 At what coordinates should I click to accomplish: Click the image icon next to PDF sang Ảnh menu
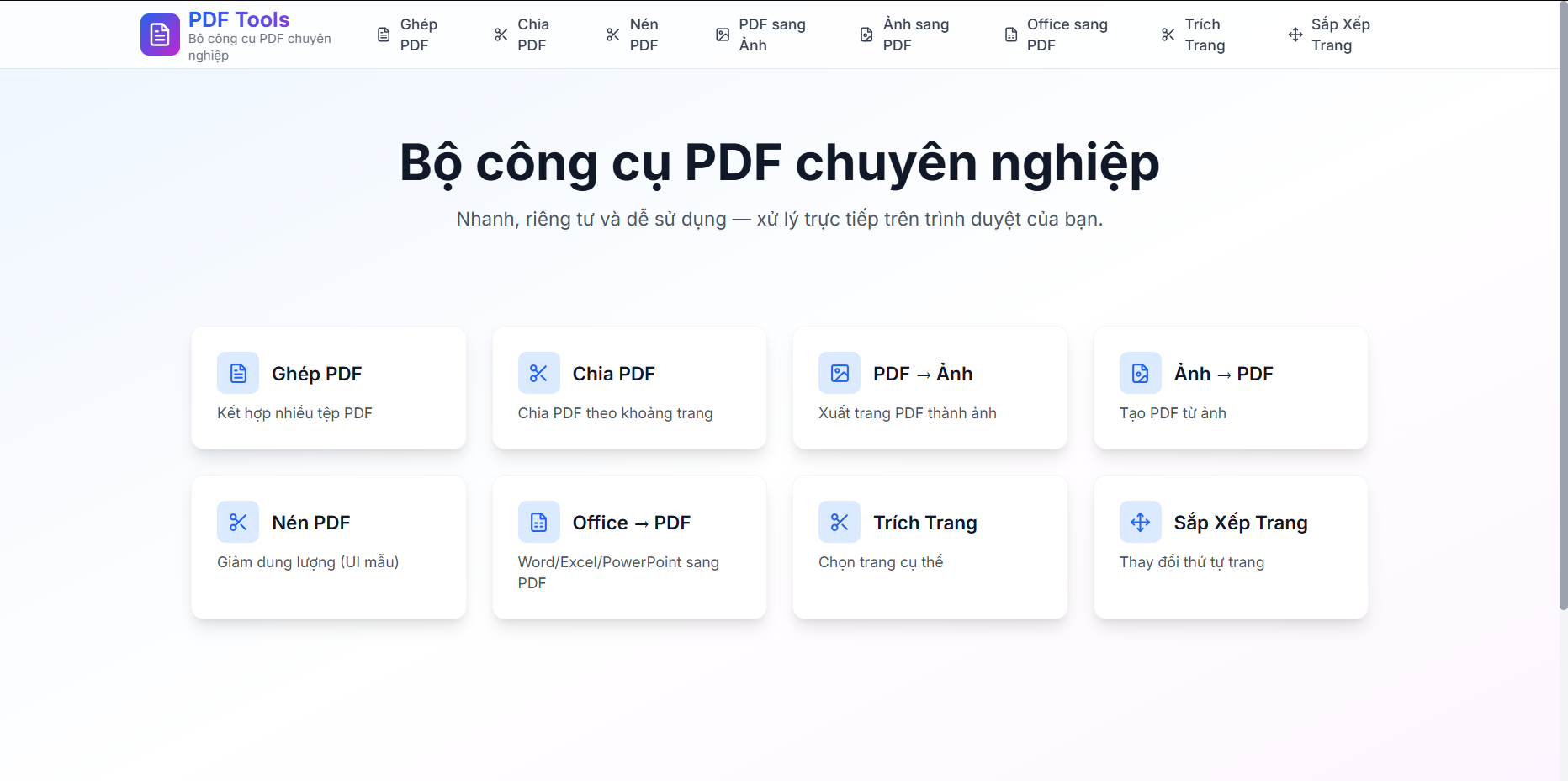tap(722, 34)
